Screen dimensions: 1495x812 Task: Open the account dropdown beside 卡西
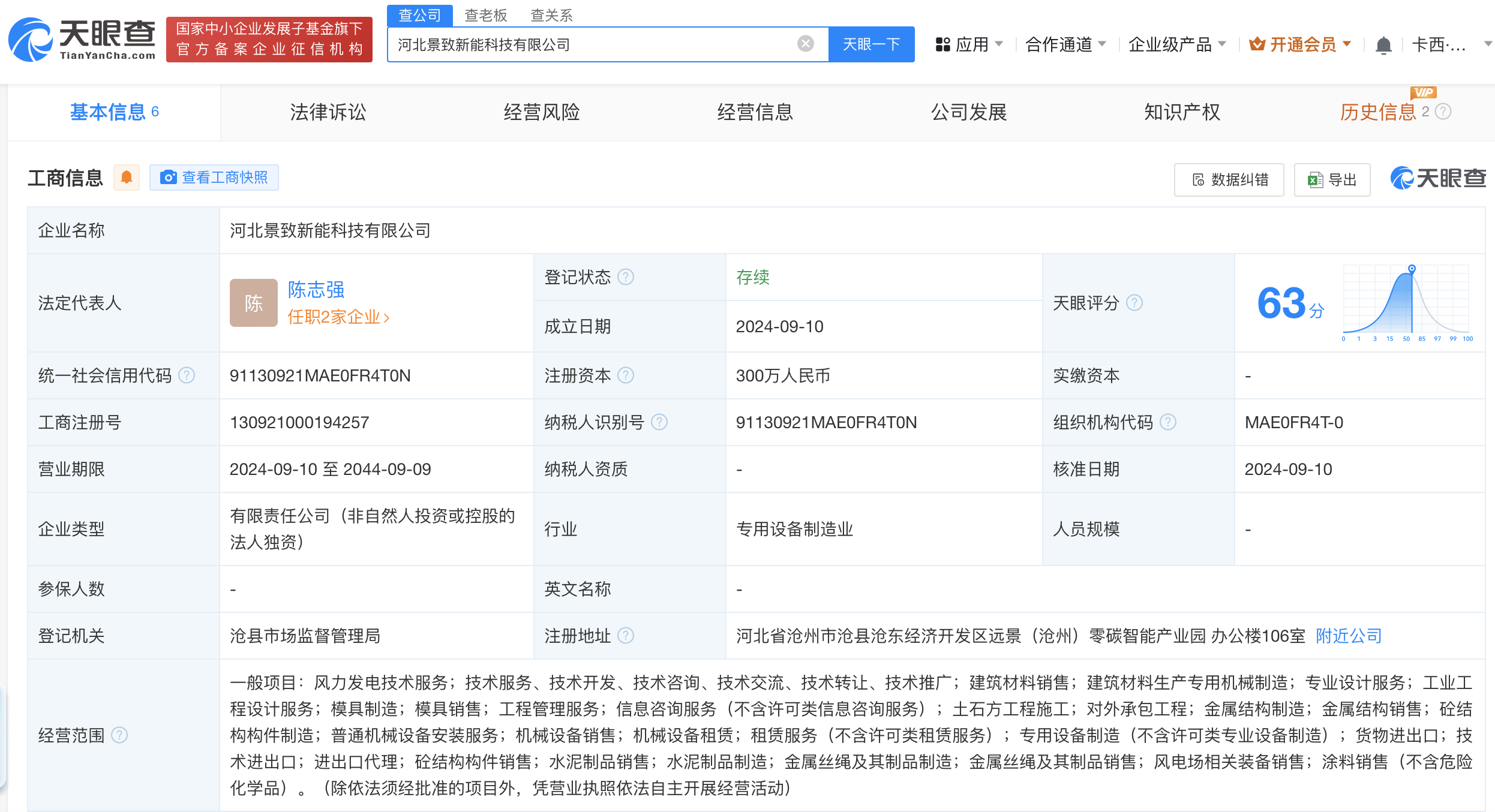point(1487,44)
